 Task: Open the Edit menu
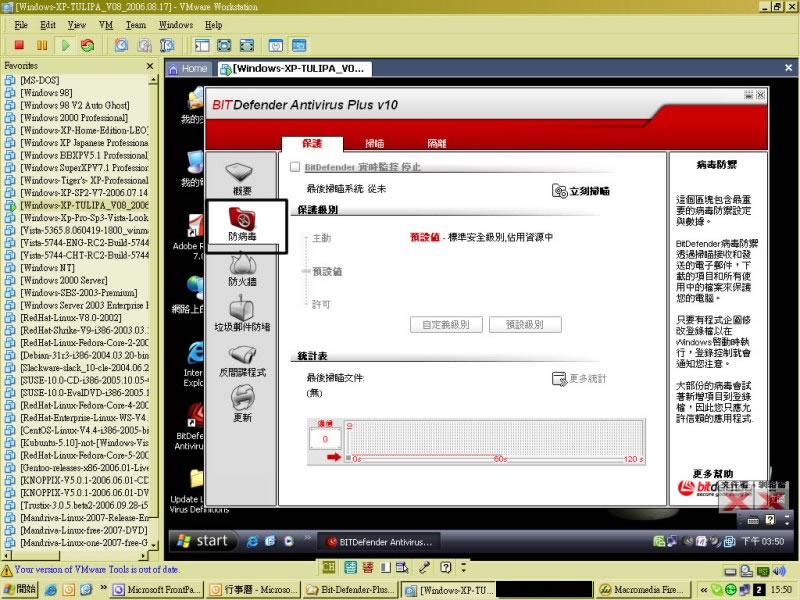[48, 24]
